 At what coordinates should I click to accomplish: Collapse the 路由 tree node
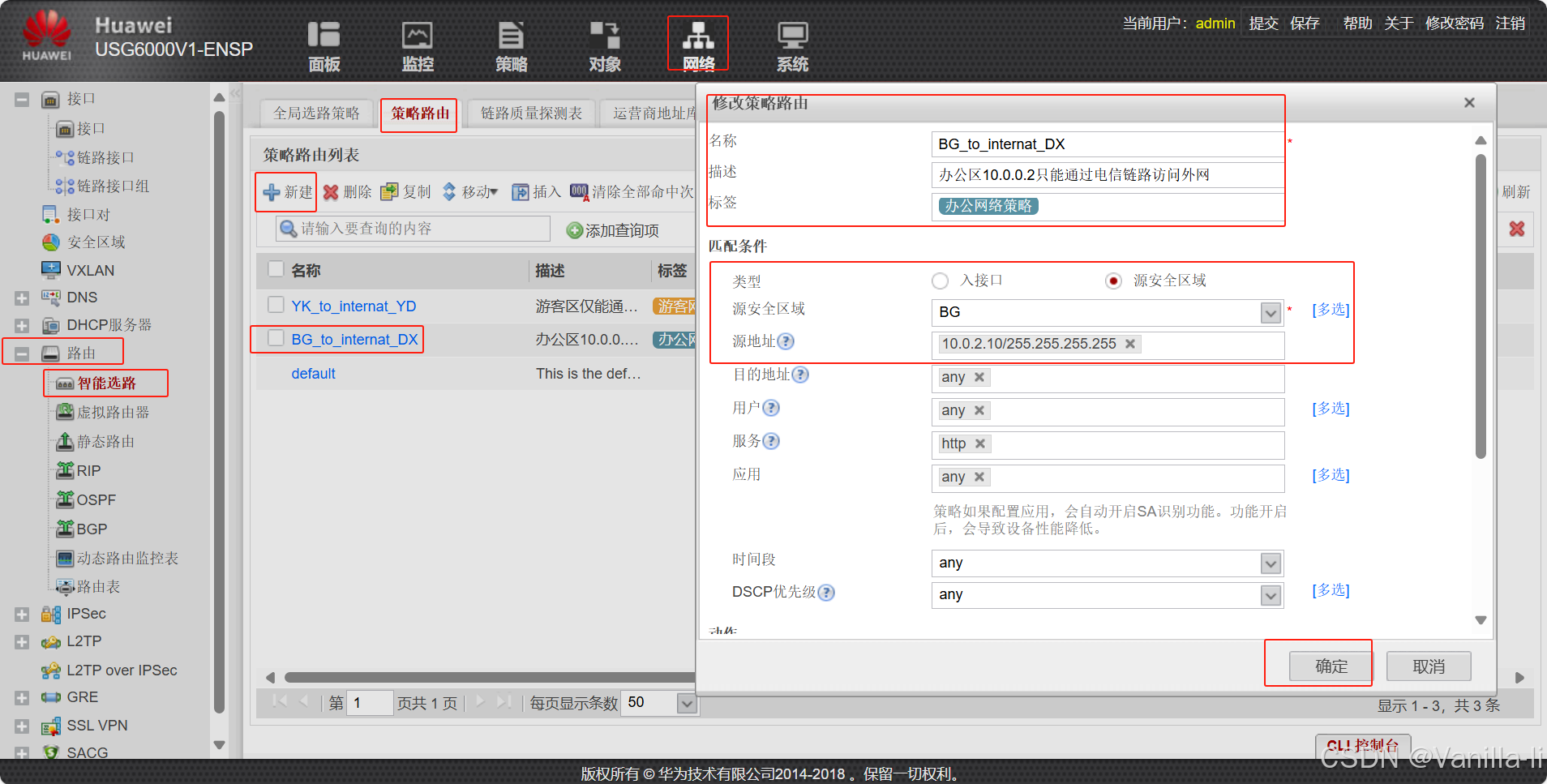(x=22, y=353)
